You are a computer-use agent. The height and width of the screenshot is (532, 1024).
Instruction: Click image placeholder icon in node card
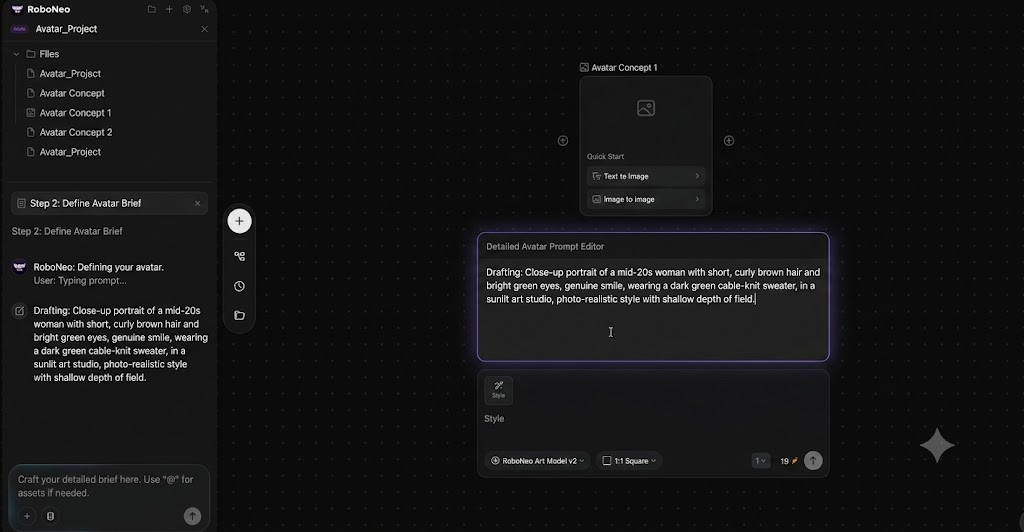[x=646, y=108]
